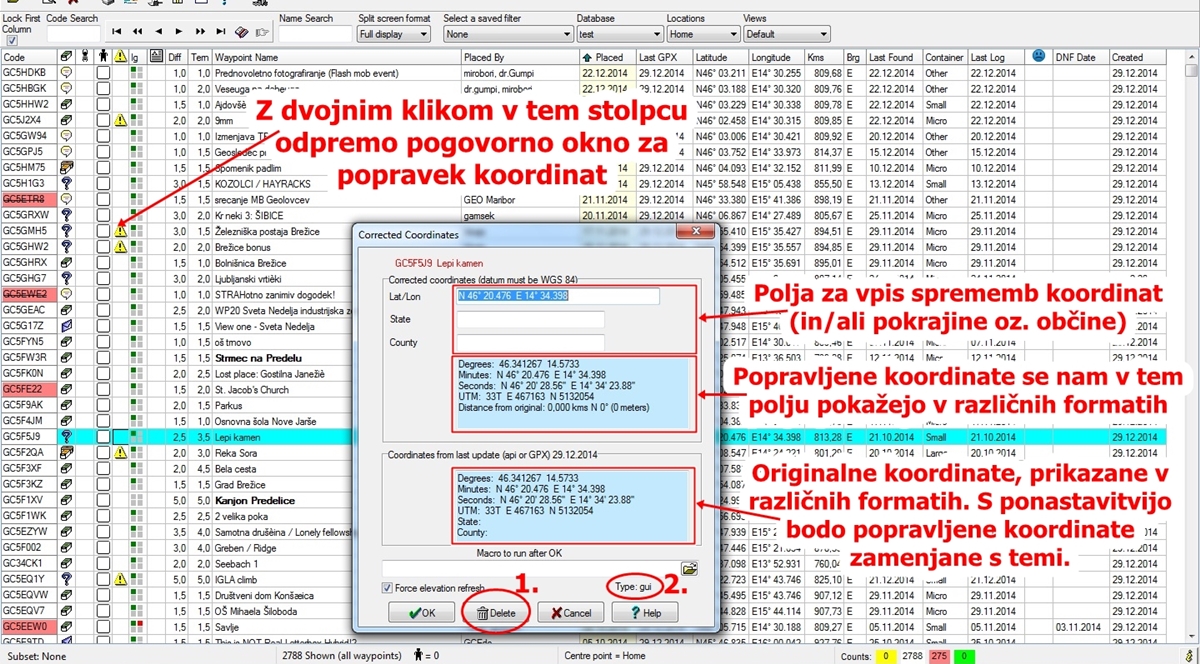Click the warning triangle column header
This screenshot has height=664, width=1200.
(x=120, y=58)
